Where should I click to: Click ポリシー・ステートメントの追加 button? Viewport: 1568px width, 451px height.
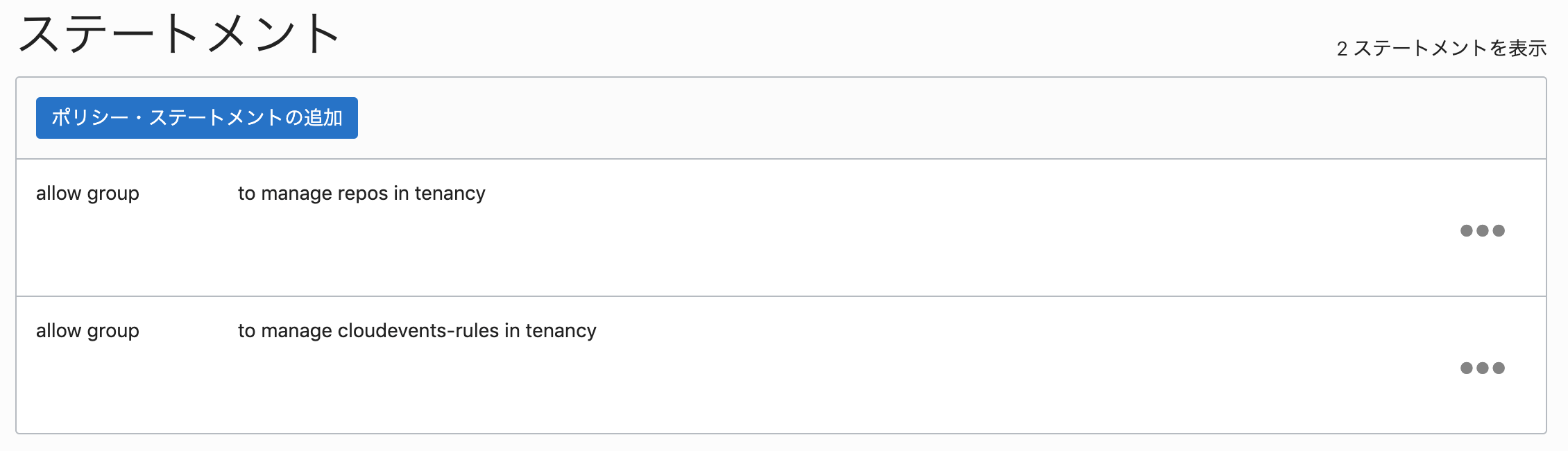(x=196, y=118)
